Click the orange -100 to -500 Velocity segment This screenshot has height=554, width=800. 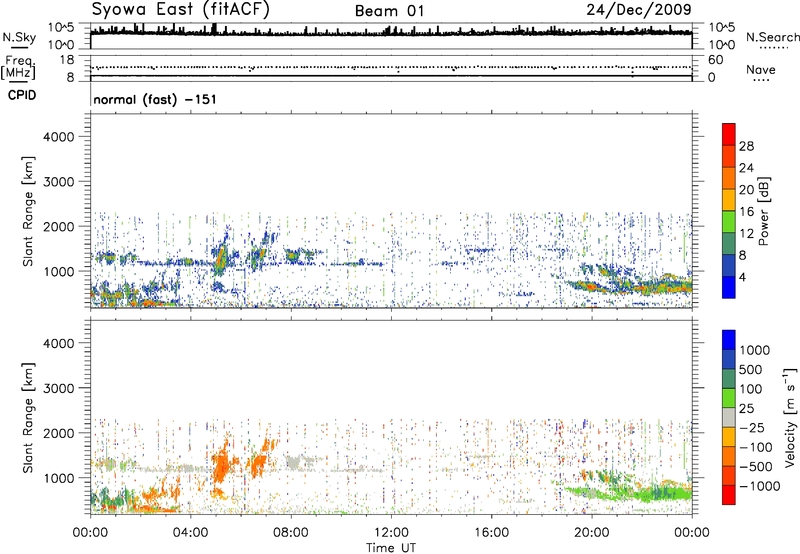pyautogui.click(x=729, y=456)
